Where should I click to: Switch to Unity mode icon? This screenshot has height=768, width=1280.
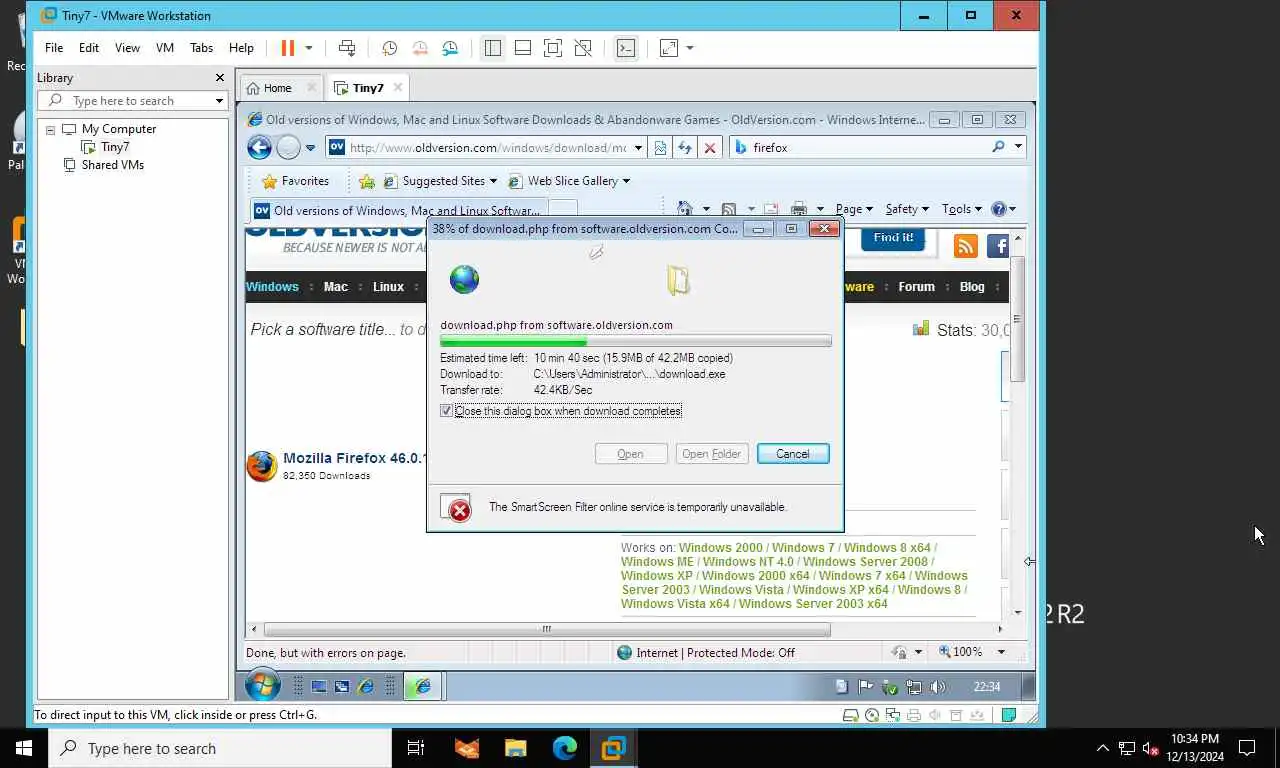pyautogui.click(x=583, y=48)
